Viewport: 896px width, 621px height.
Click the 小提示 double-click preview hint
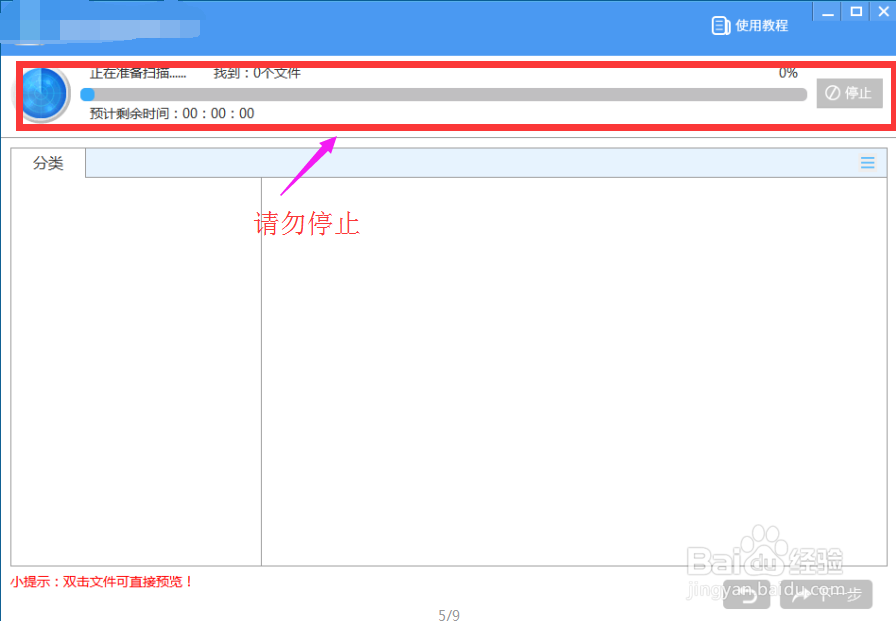click(102, 582)
